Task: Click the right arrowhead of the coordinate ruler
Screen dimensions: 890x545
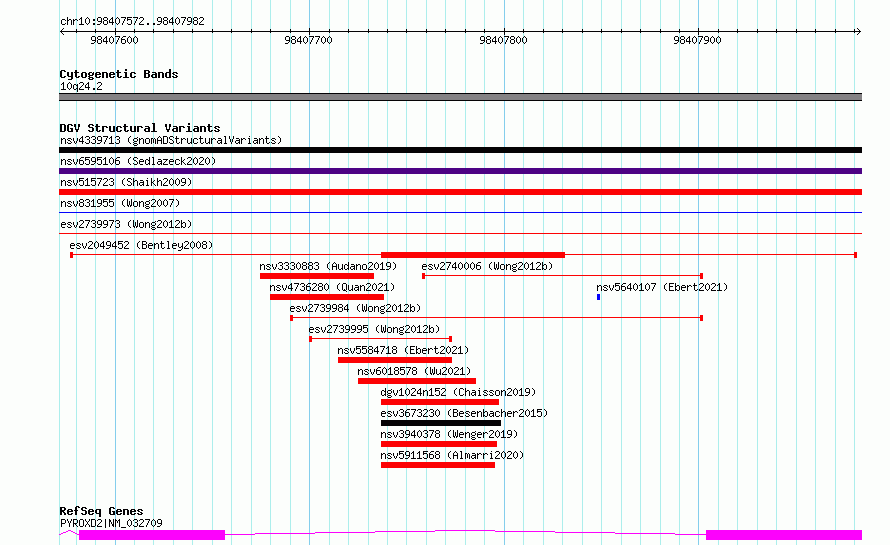Action: (x=859, y=31)
